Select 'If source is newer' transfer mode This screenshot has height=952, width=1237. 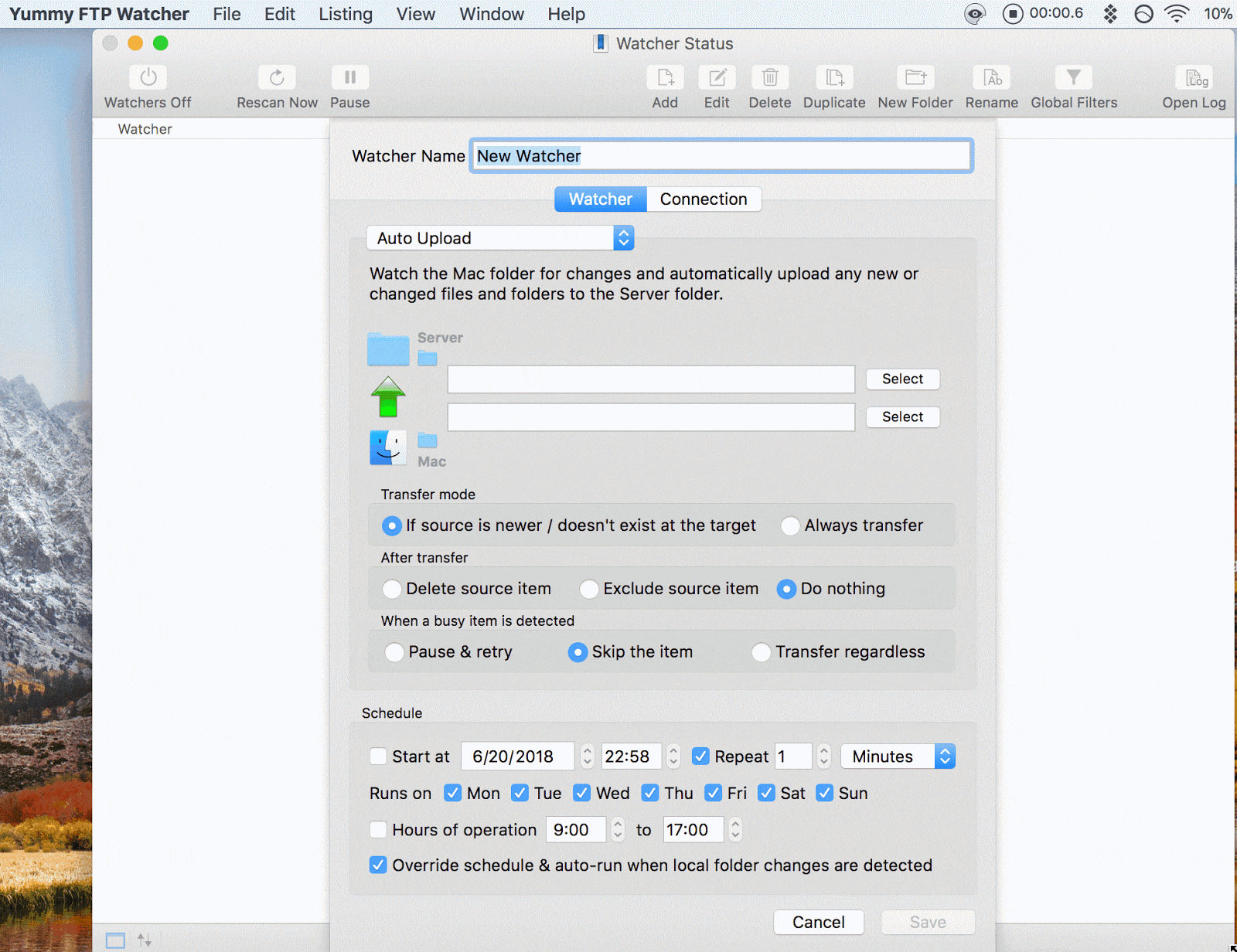pos(392,525)
